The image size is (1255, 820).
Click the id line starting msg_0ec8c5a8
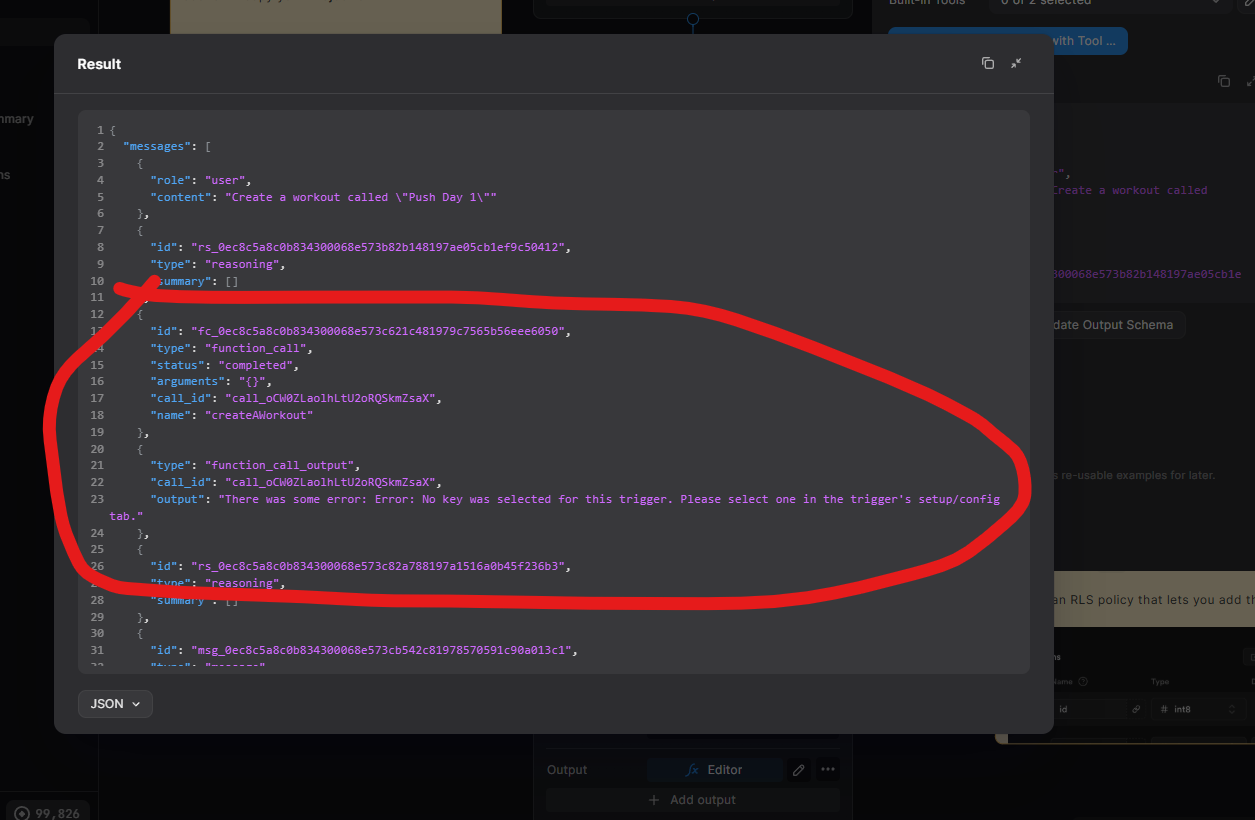pos(364,650)
